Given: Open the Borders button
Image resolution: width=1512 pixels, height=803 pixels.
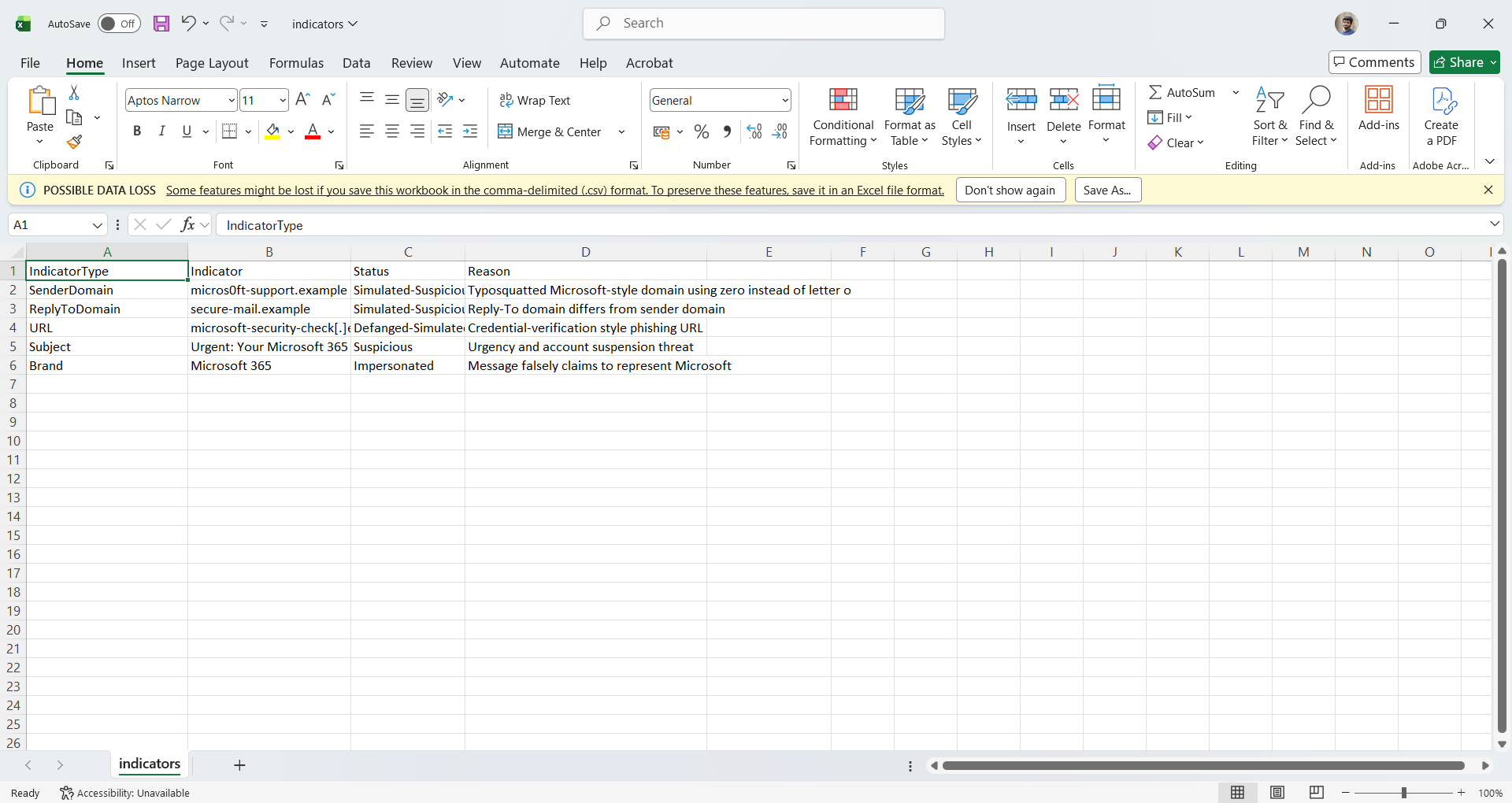Looking at the screenshot, I should (x=230, y=132).
